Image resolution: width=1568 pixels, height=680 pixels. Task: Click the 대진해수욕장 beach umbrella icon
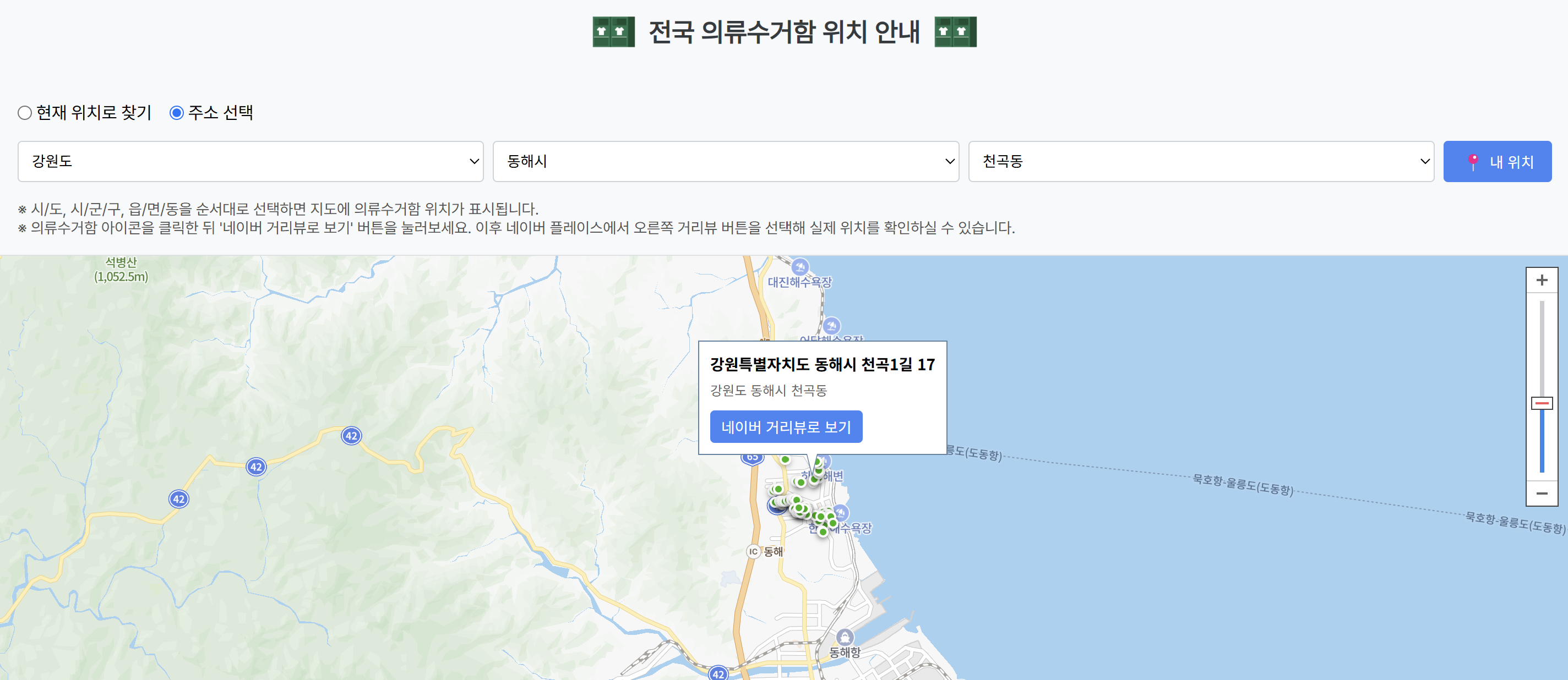pyautogui.click(x=800, y=266)
